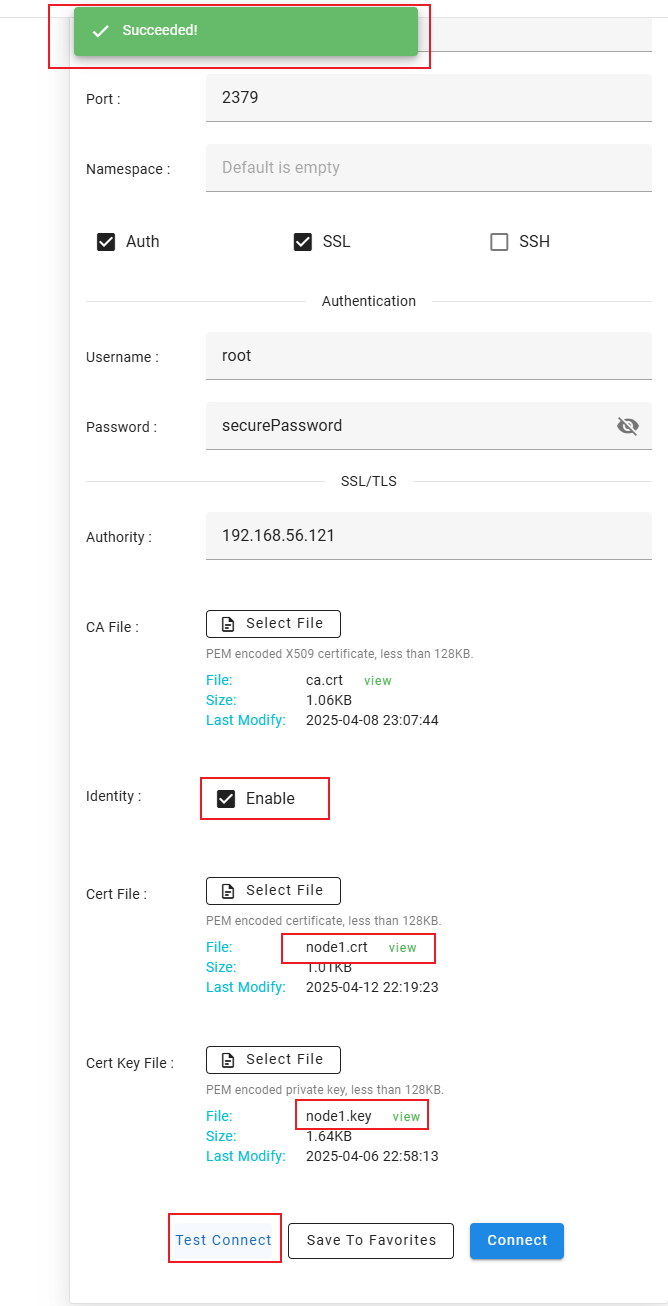View the node1.crt file
The height and width of the screenshot is (1306, 668).
point(403,948)
